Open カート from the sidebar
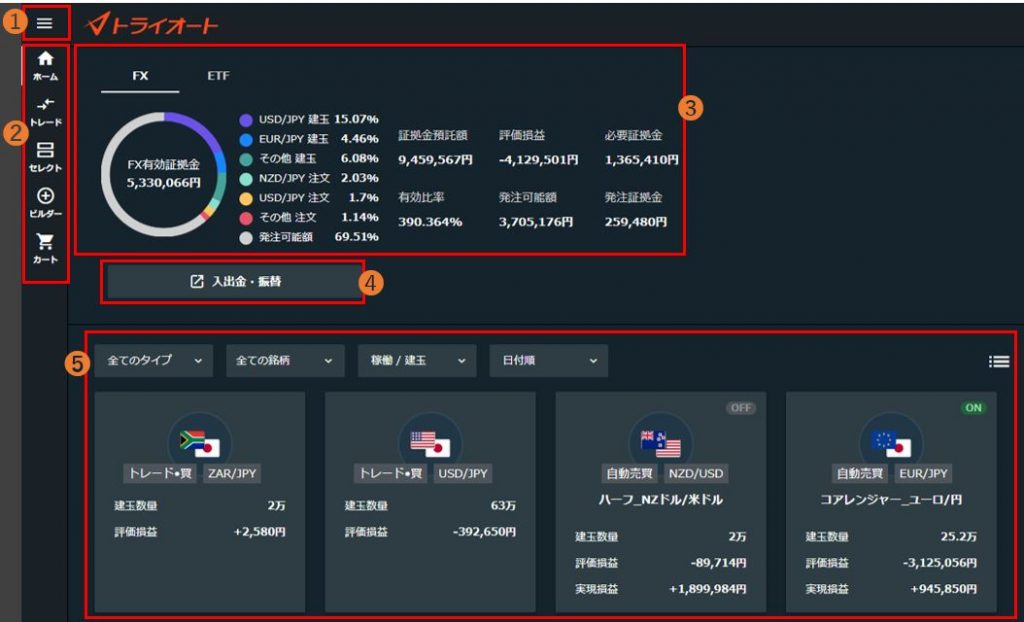The image size is (1024, 622). tap(45, 249)
